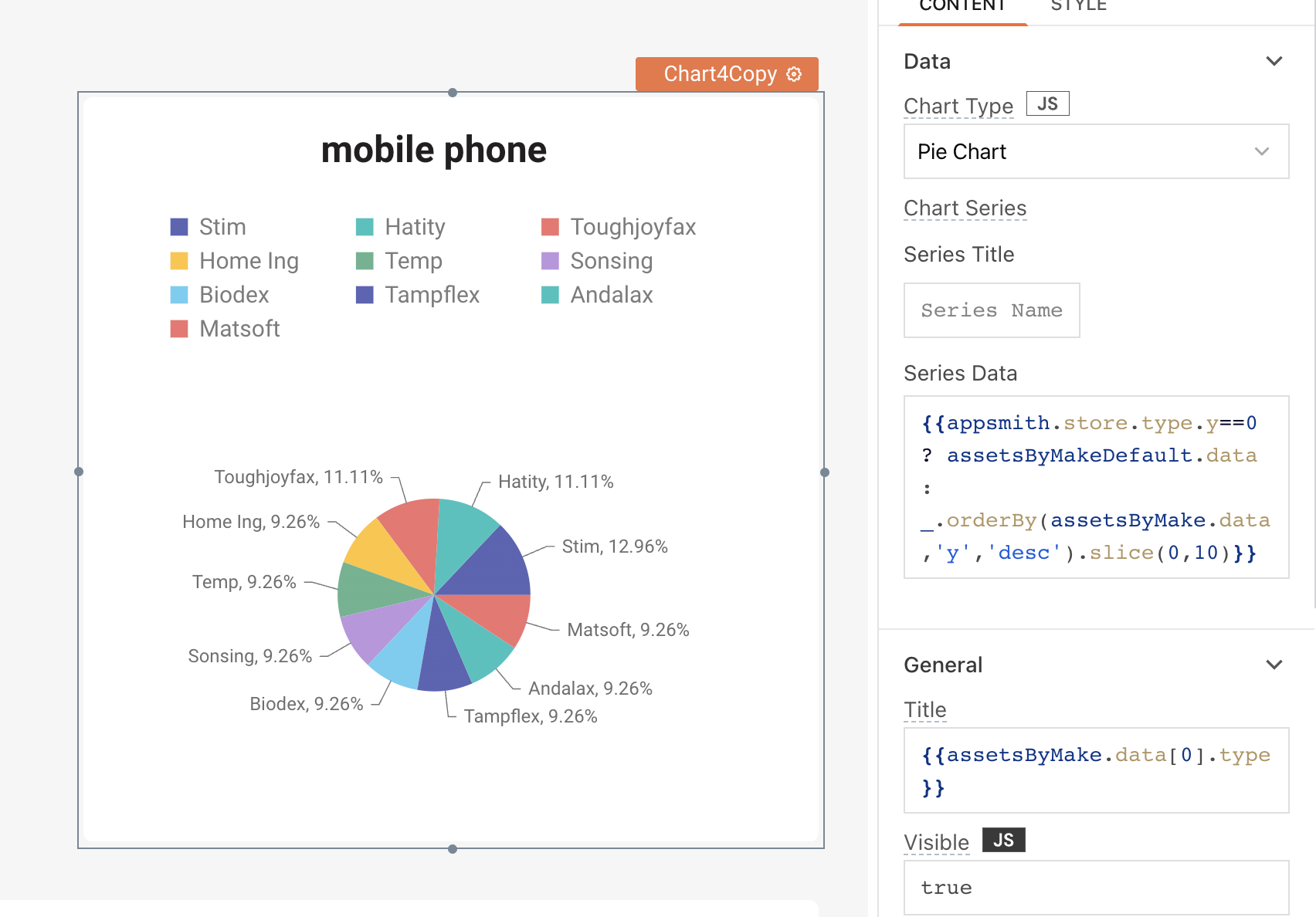1316x917 pixels.
Task: Click the Chart4Copy widget name tag
Action: (x=727, y=74)
